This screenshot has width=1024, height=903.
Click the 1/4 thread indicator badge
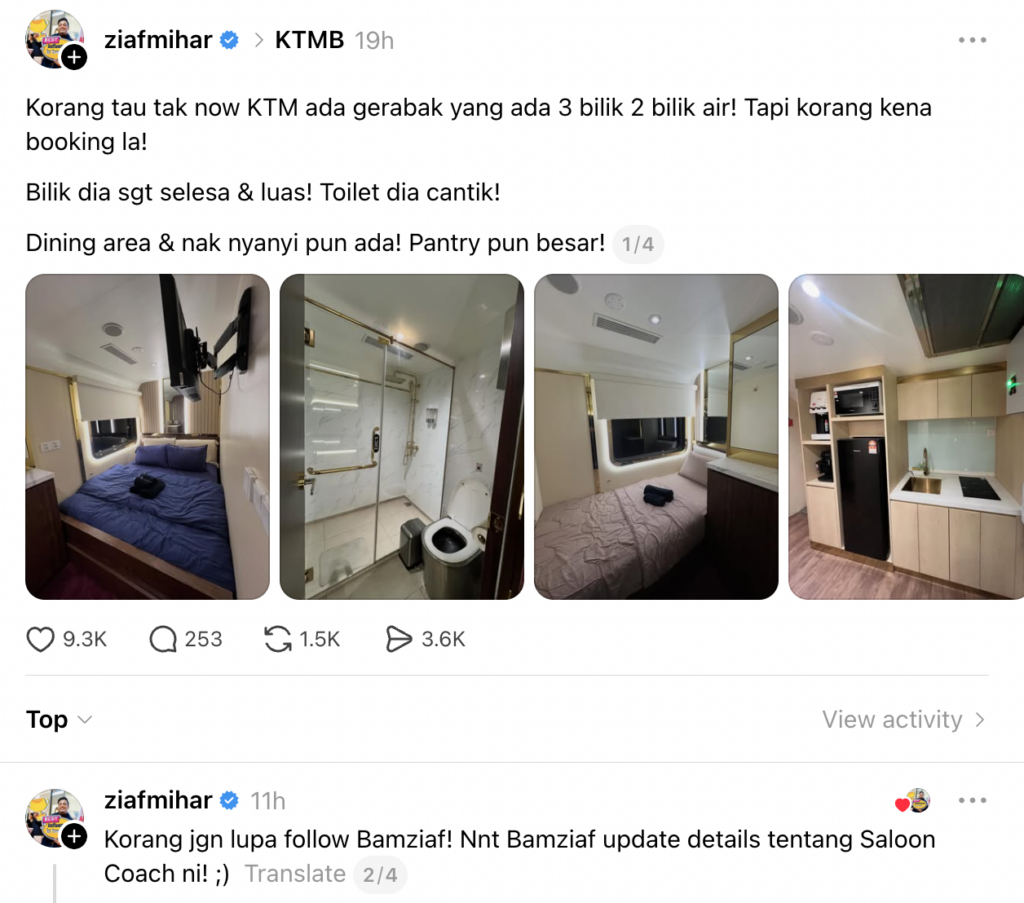[638, 244]
